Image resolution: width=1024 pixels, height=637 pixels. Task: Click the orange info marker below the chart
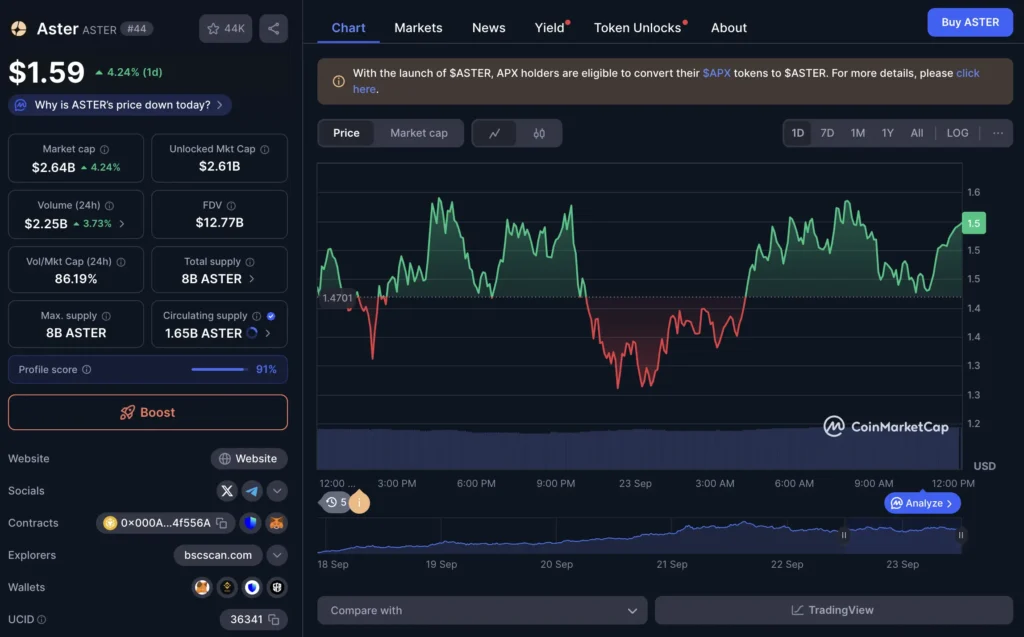(359, 502)
